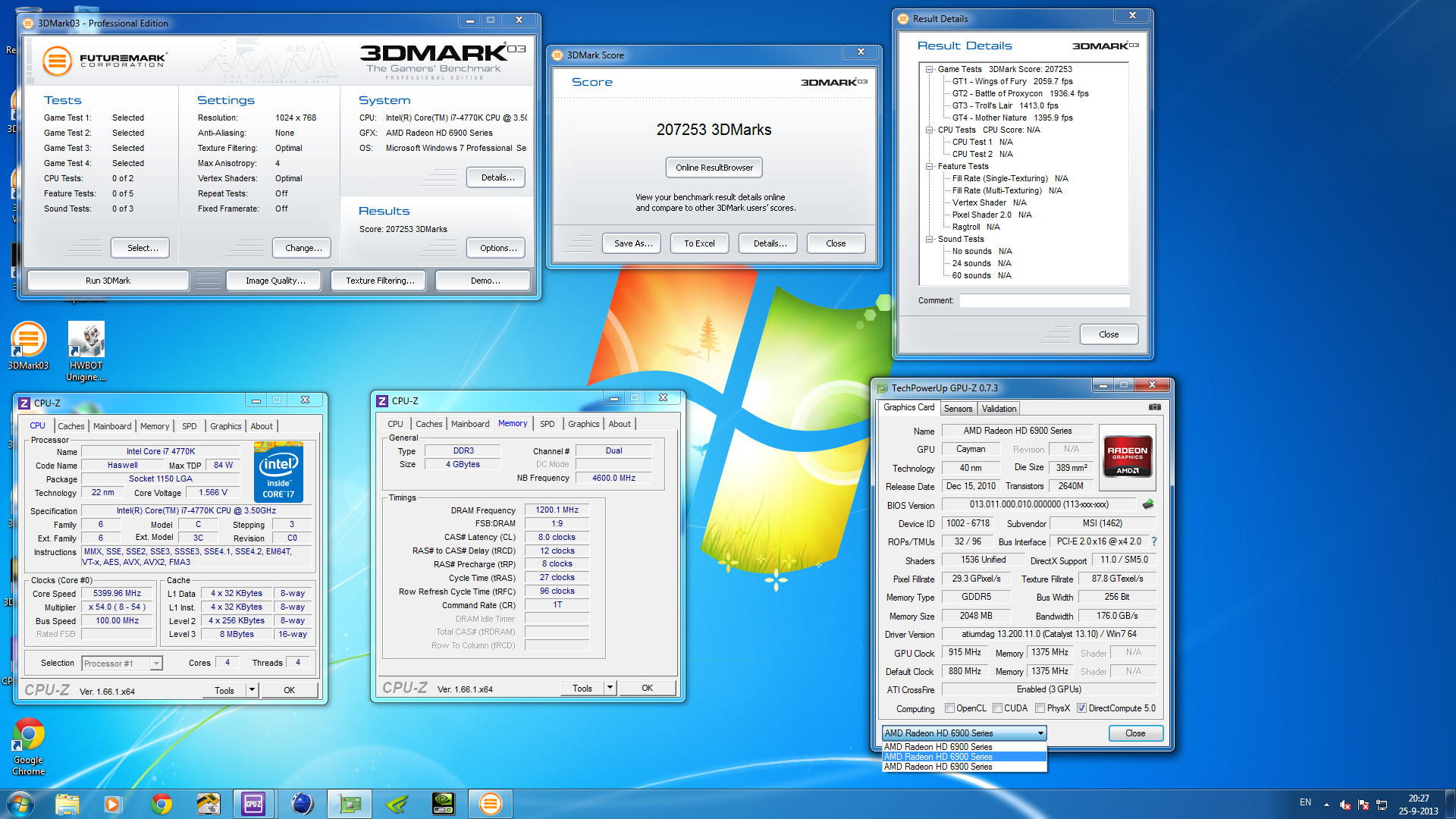Click the blue sphere taskbar icon
This screenshot has height=819, width=1456.
coord(302,804)
